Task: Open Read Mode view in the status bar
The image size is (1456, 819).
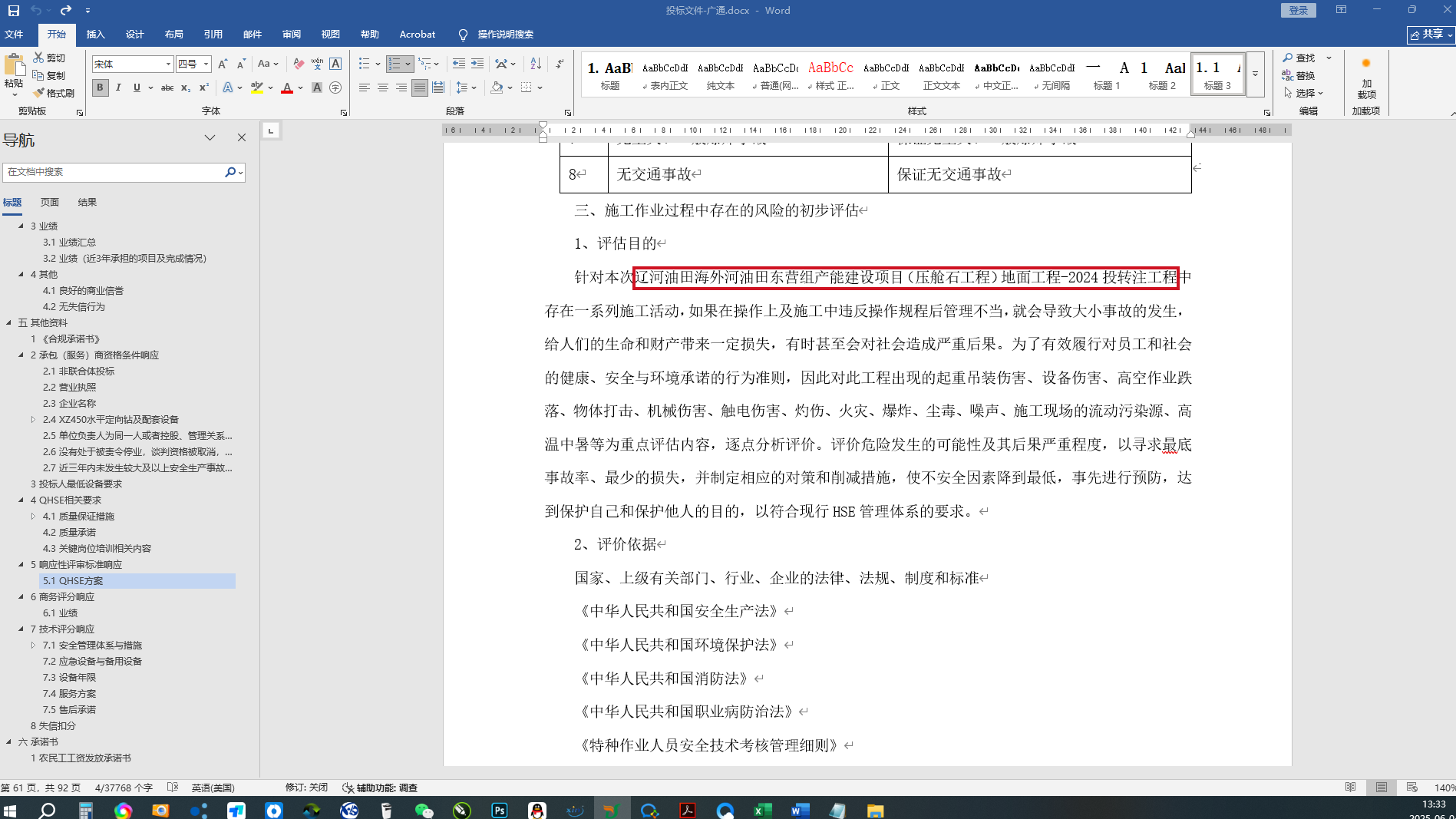Action: point(1351,788)
